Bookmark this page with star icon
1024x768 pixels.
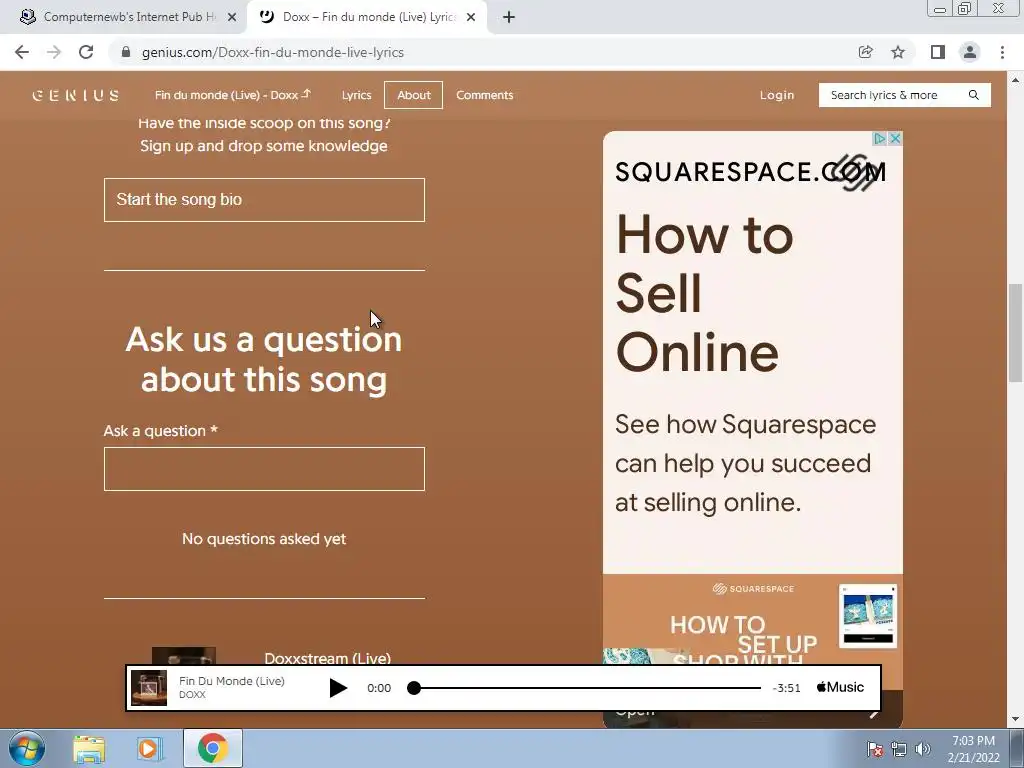click(898, 52)
